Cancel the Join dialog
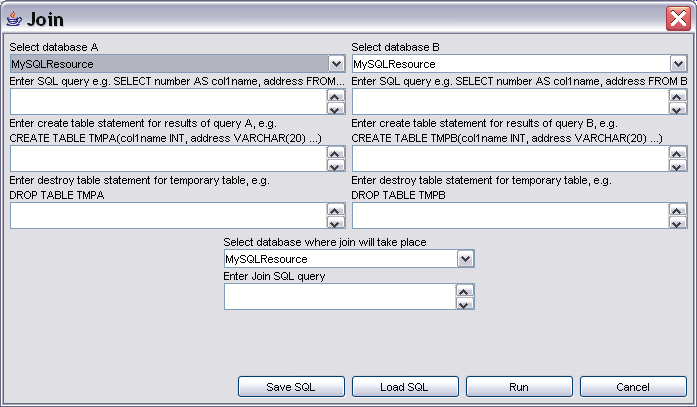The image size is (697, 407). (633, 387)
